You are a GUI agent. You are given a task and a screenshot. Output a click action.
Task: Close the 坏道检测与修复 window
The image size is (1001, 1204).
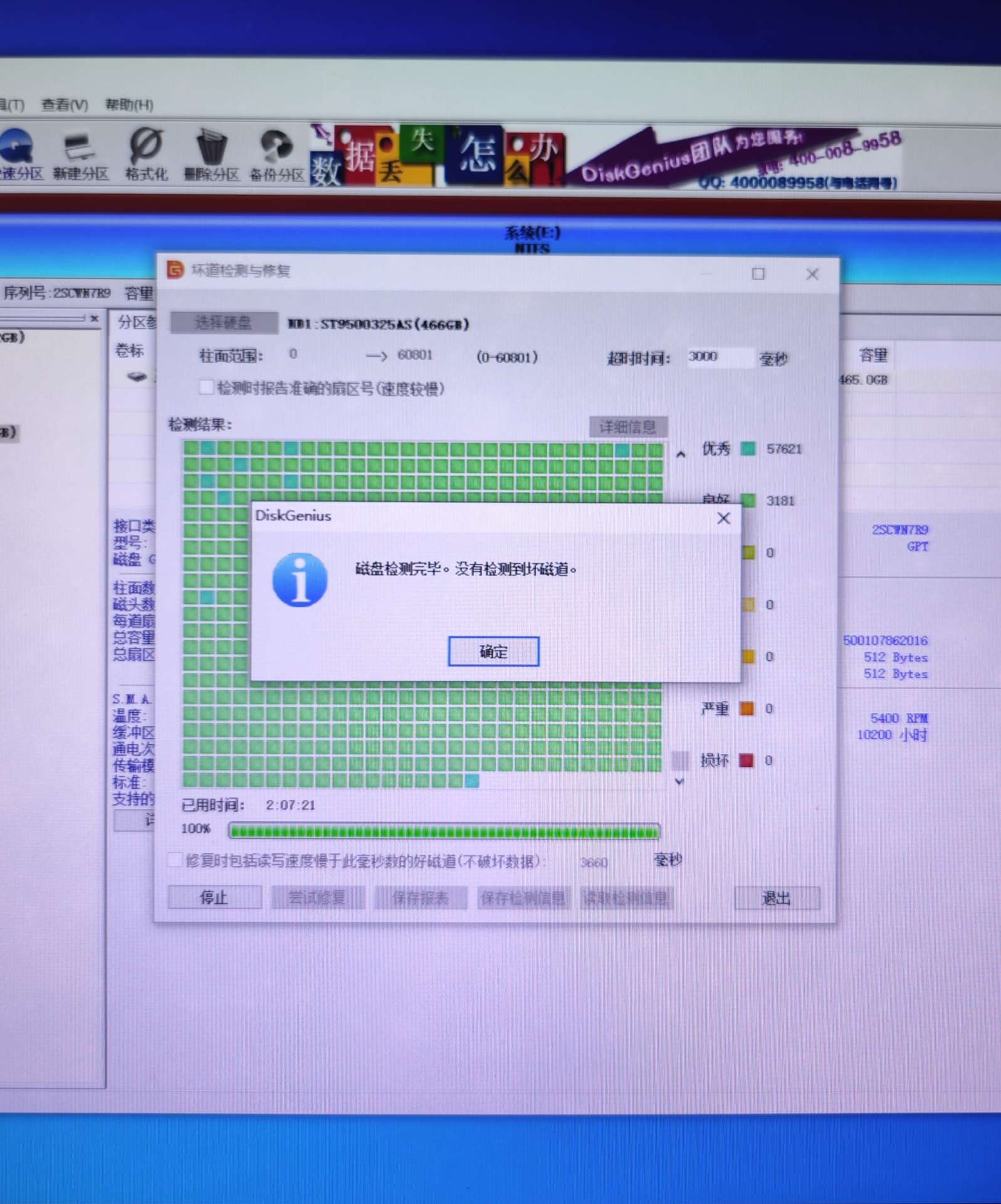pos(812,274)
